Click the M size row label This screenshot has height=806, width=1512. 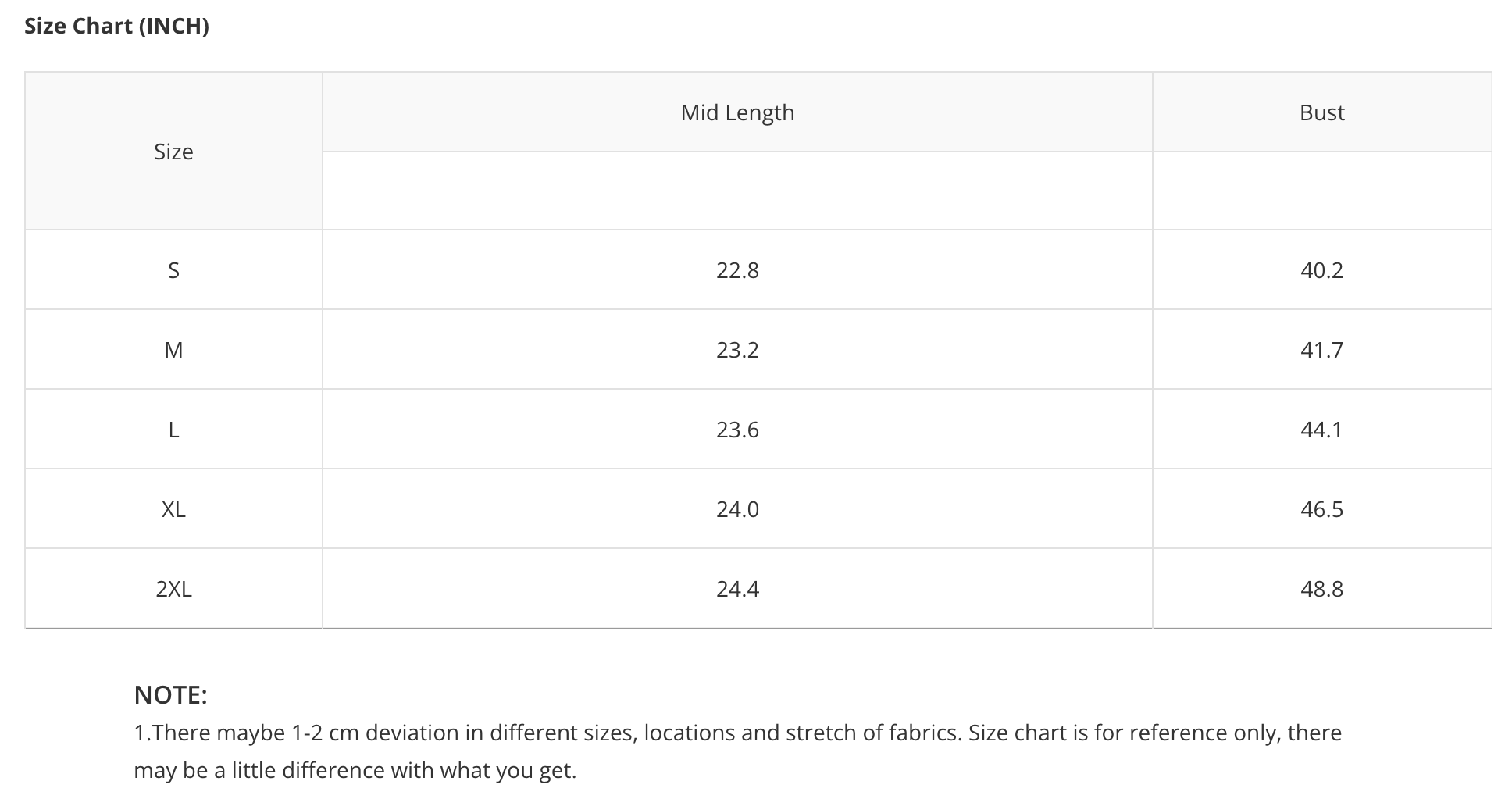[x=173, y=350]
